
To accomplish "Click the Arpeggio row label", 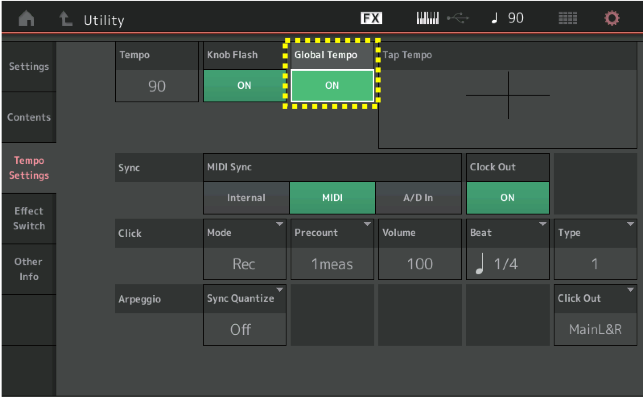I will [x=139, y=299].
